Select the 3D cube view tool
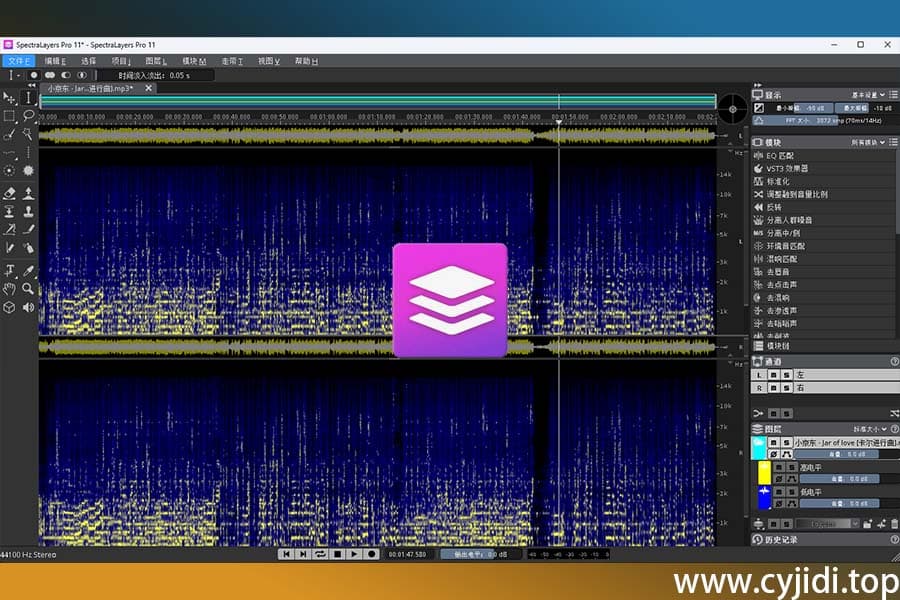900x600 pixels. (9, 308)
